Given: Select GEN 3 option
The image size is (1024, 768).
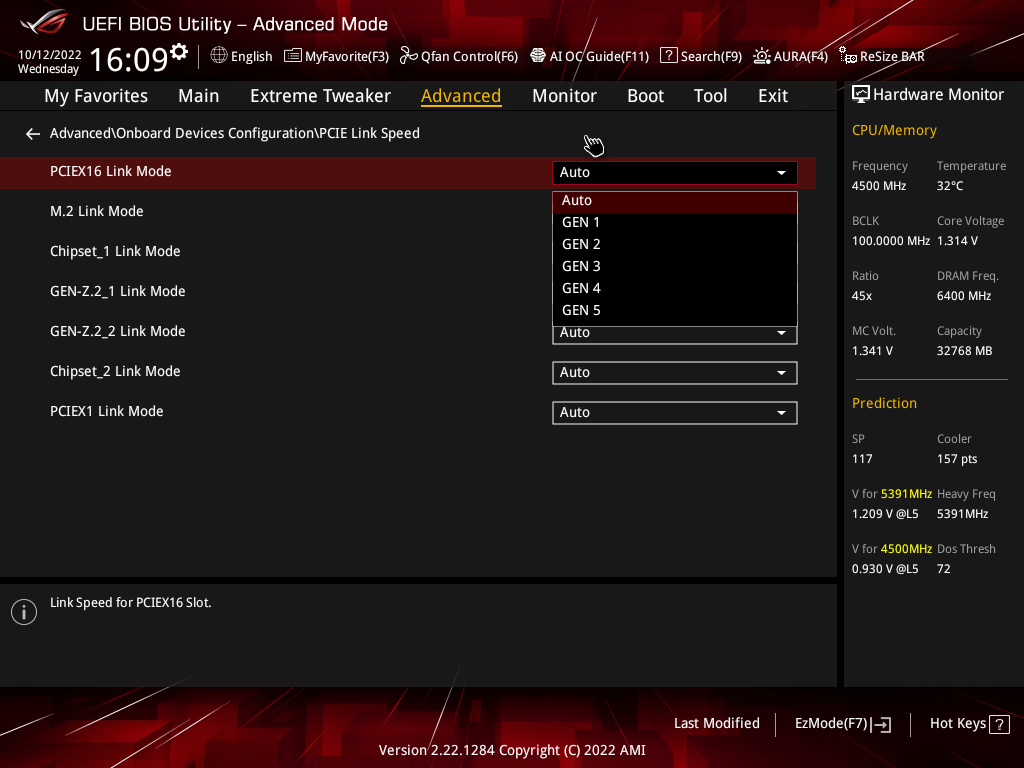Looking at the screenshot, I should pos(675,267).
